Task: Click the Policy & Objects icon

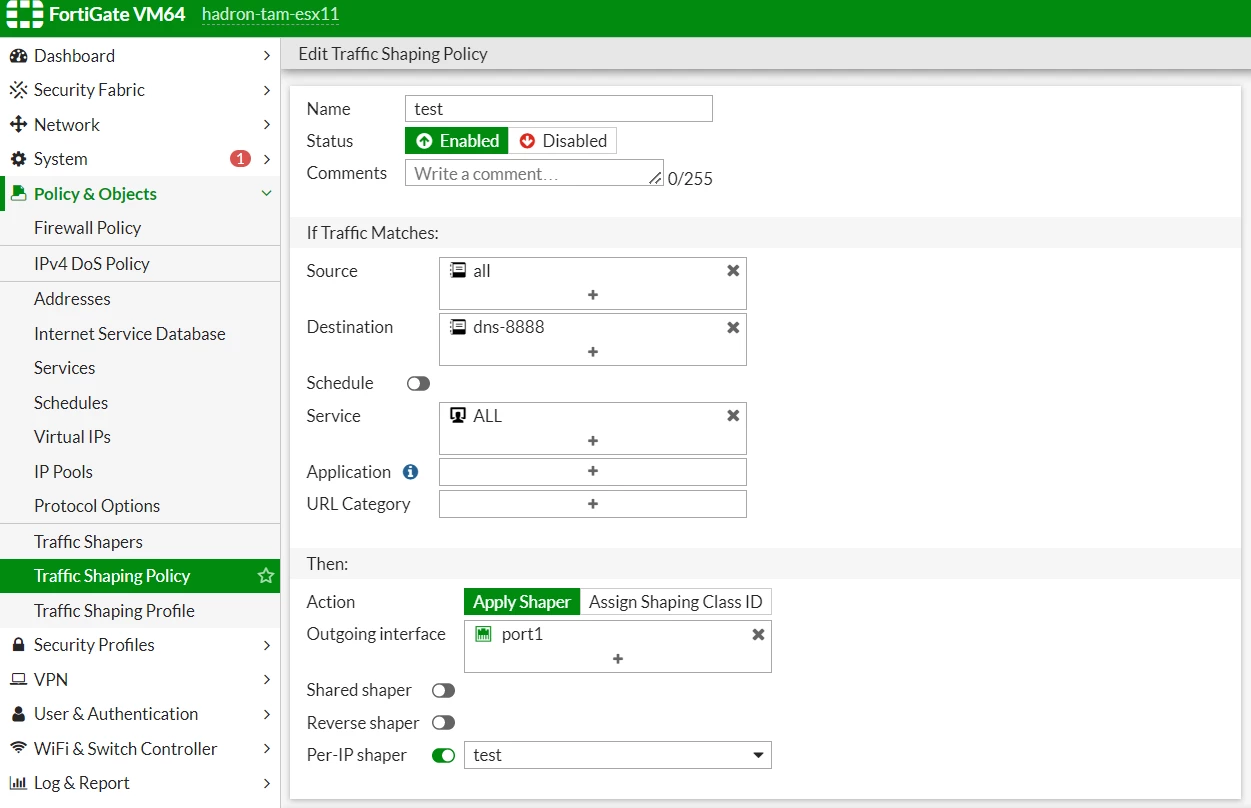Action: pos(18,194)
